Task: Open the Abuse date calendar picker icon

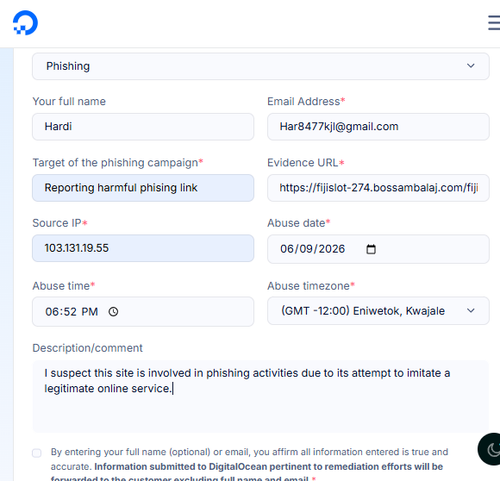Action: click(x=371, y=249)
